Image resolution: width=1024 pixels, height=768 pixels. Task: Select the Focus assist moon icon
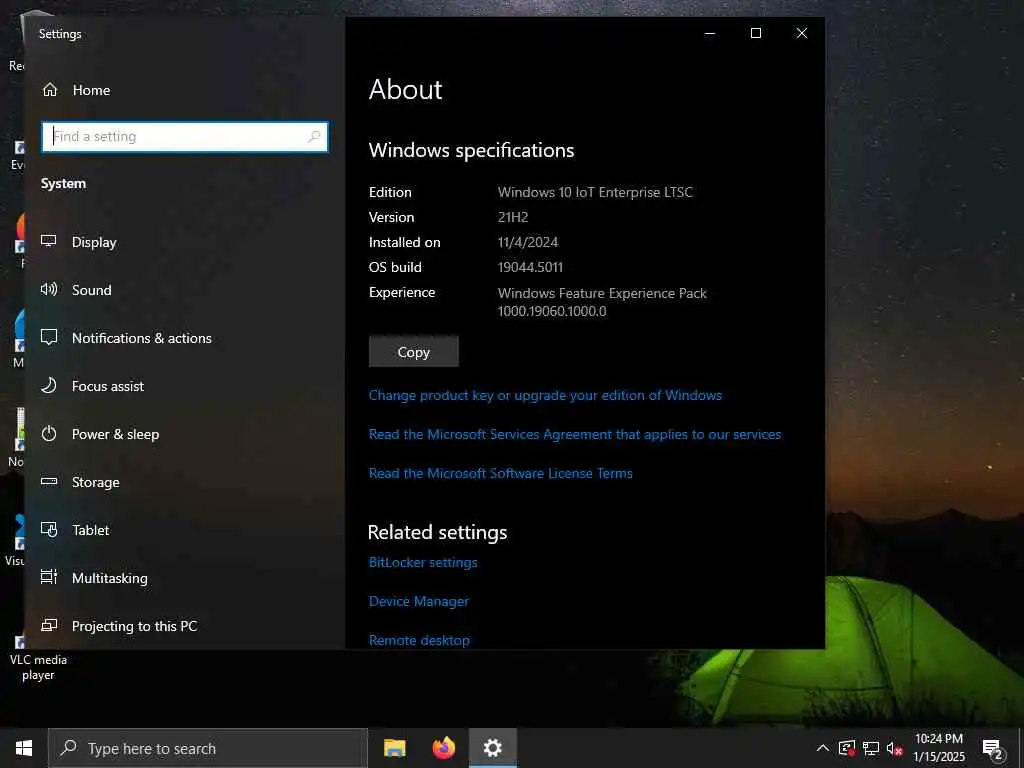tap(49, 385)
